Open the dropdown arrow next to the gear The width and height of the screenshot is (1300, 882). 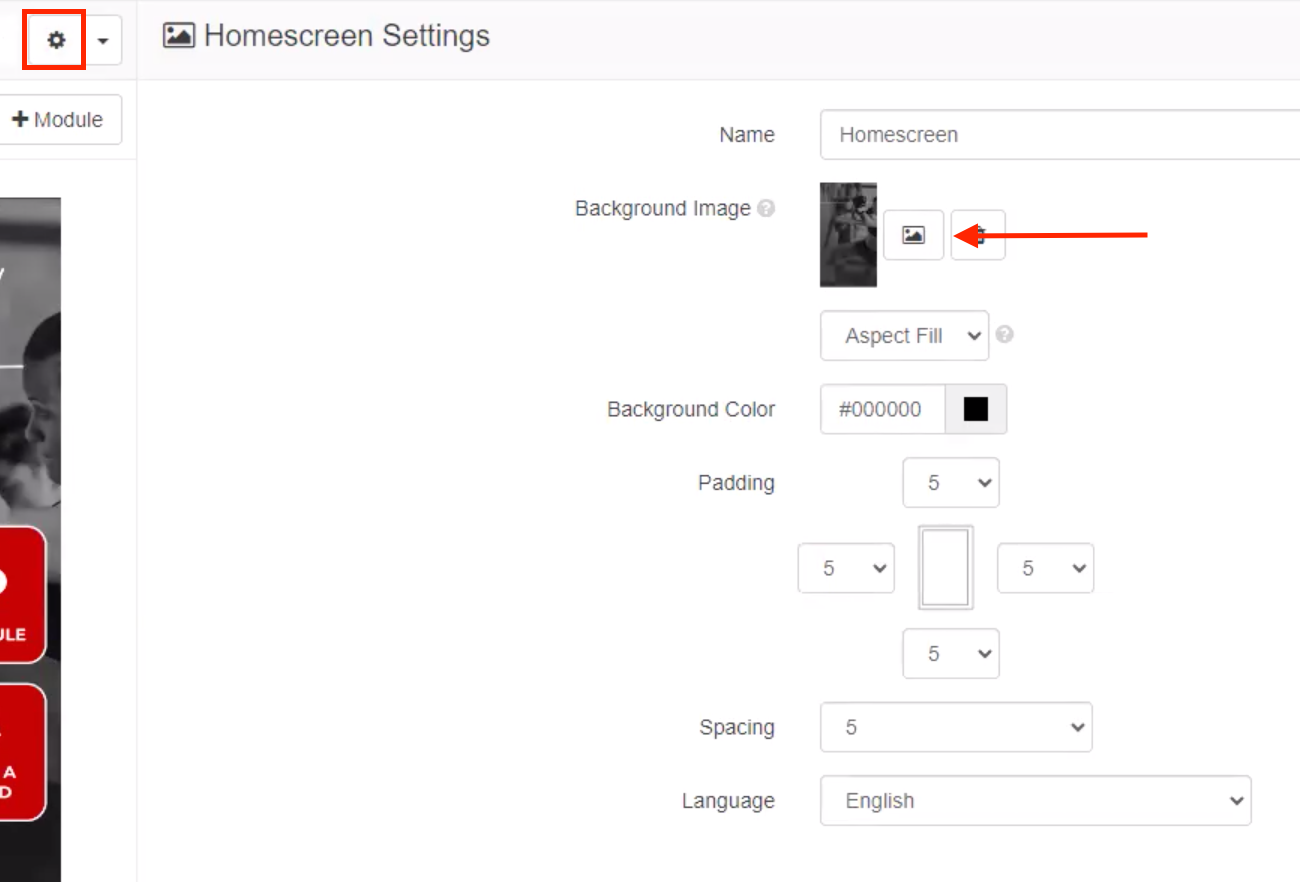point(103,39)
